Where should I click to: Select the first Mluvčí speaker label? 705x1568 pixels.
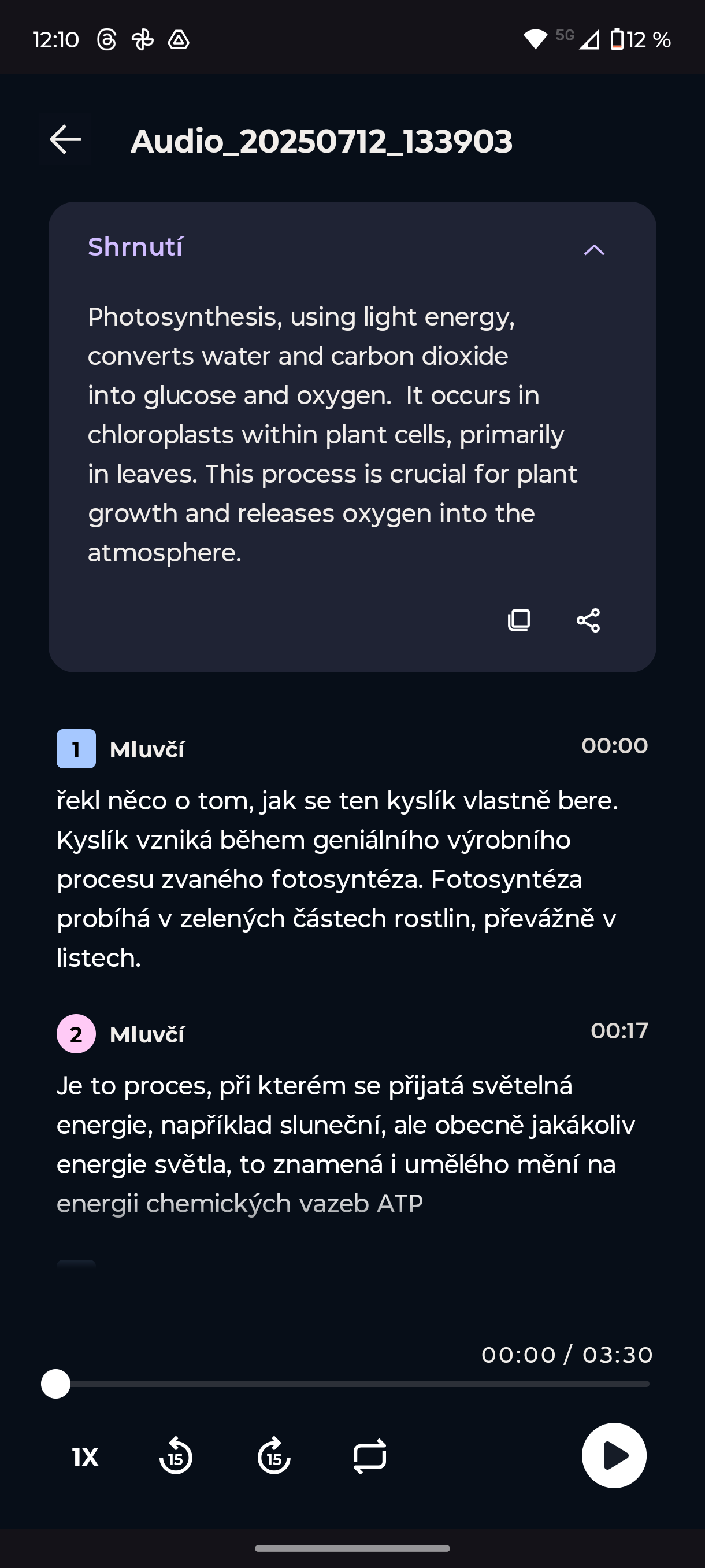pos(147,749)
